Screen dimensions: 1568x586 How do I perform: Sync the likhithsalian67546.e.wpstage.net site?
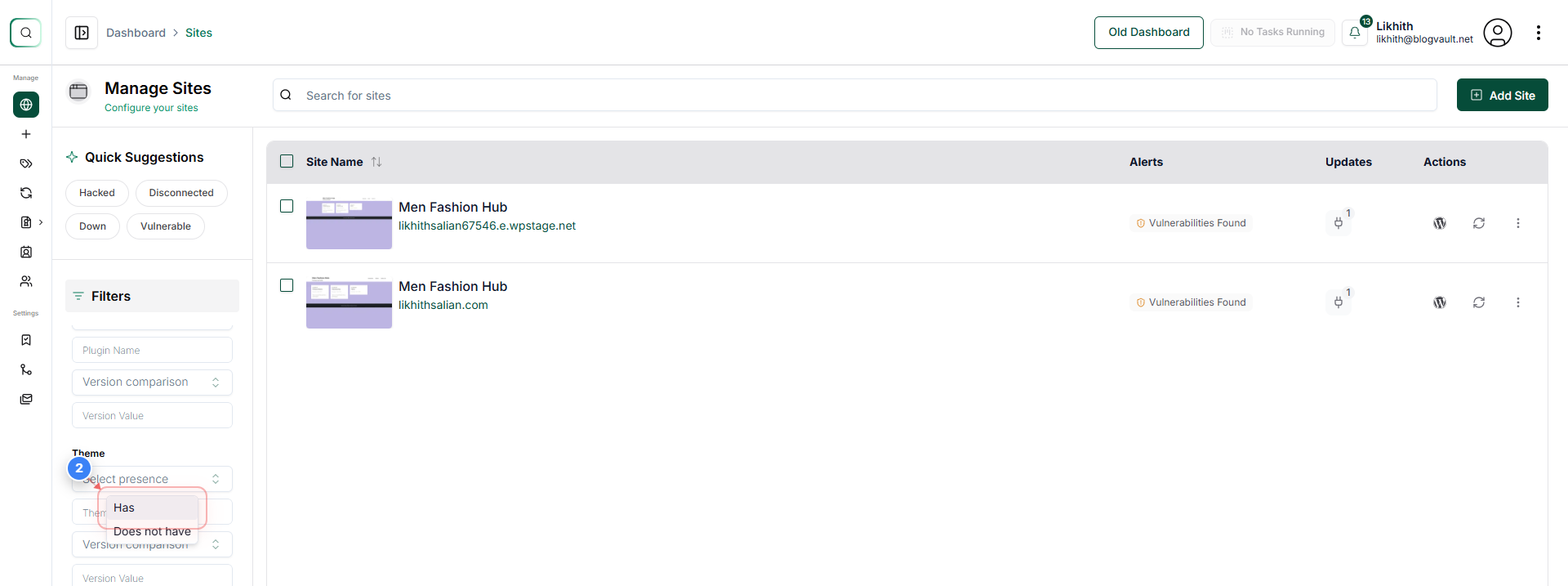point(1479,223)
